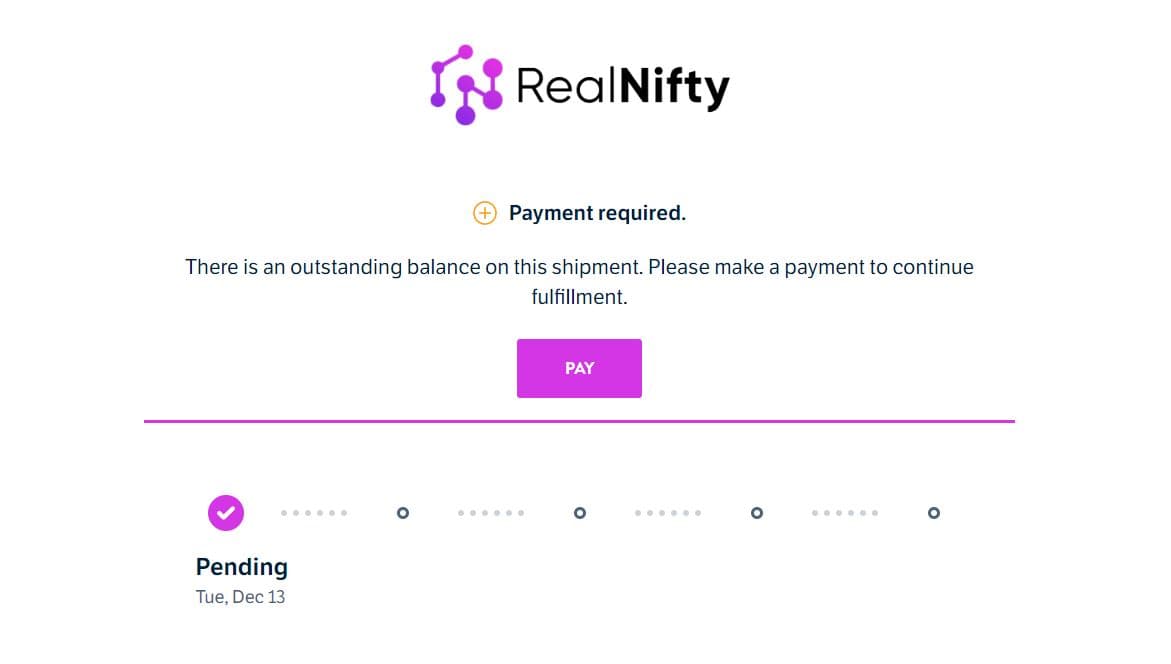Click the outstanding balance message text
This screenshot has width=1171, height=664.
(580, 282)
